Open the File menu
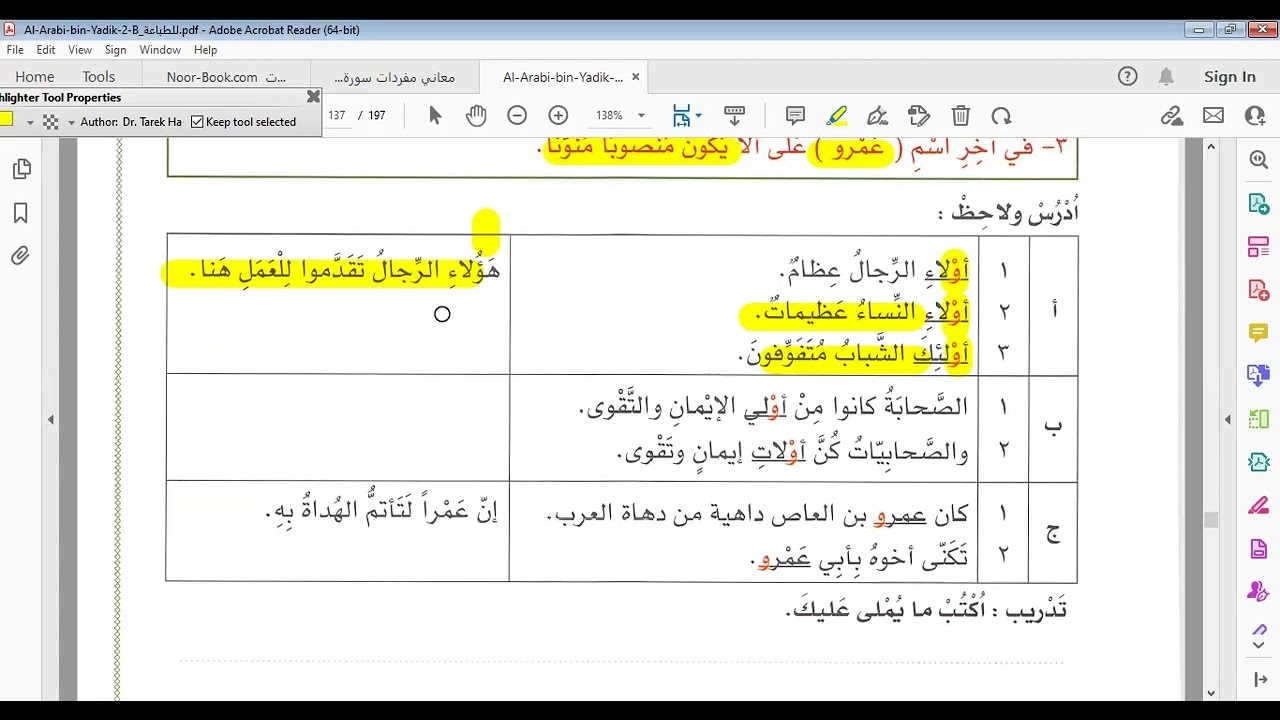Image resolution: width=1280 pixels, height=720 pixels. pos(15,50)
